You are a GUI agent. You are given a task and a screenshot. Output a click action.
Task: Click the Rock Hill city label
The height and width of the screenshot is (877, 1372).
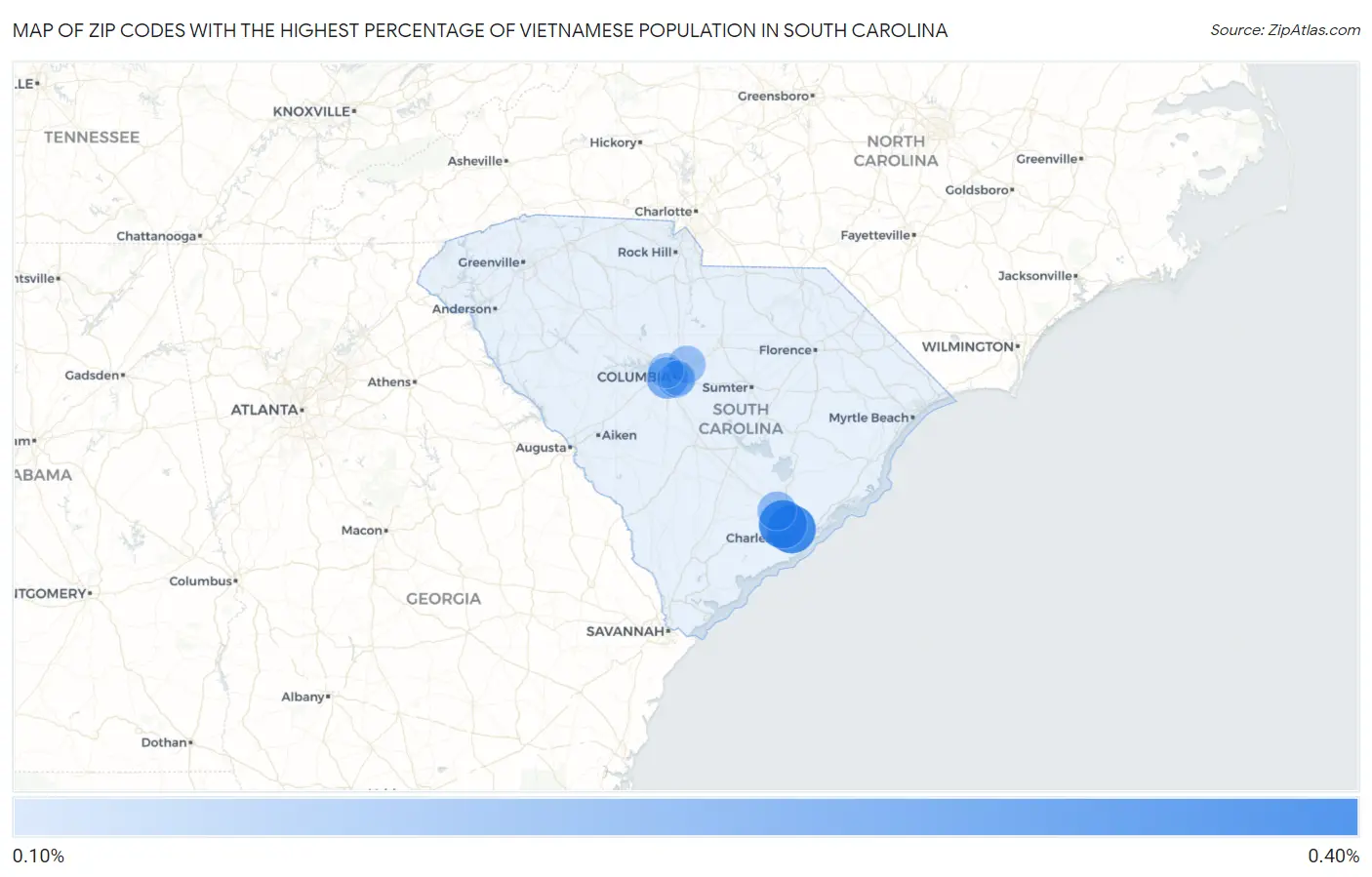click(645, 252)
